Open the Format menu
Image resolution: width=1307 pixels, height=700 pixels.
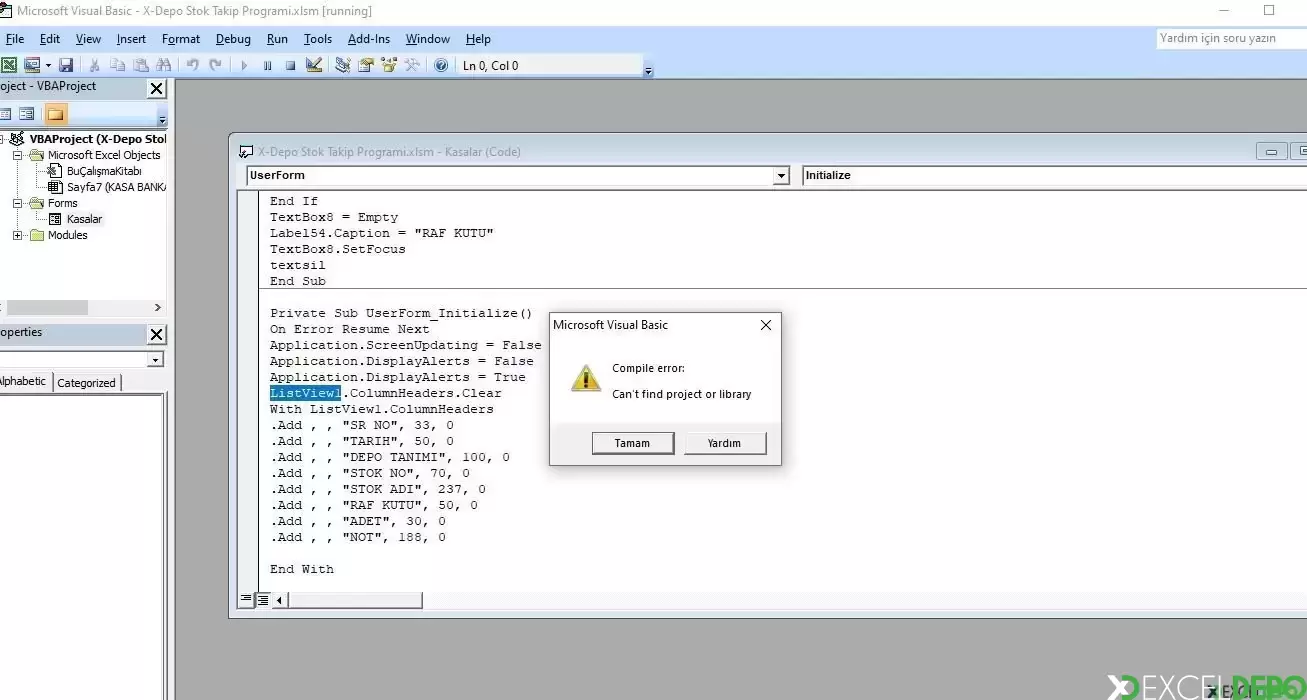pos(181,39)
